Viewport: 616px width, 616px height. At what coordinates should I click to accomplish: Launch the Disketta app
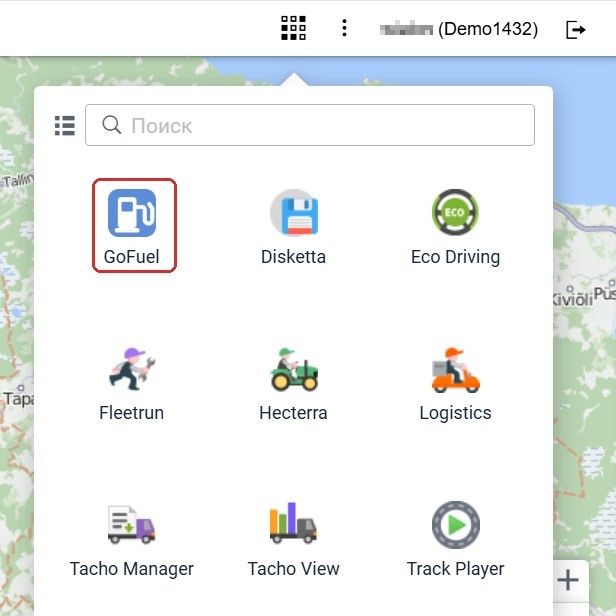[293, 225]
